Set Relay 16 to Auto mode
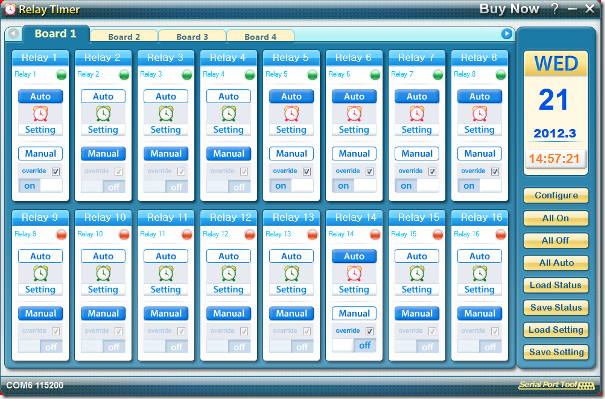Viewport: 605px width, 399px height. 480,256
